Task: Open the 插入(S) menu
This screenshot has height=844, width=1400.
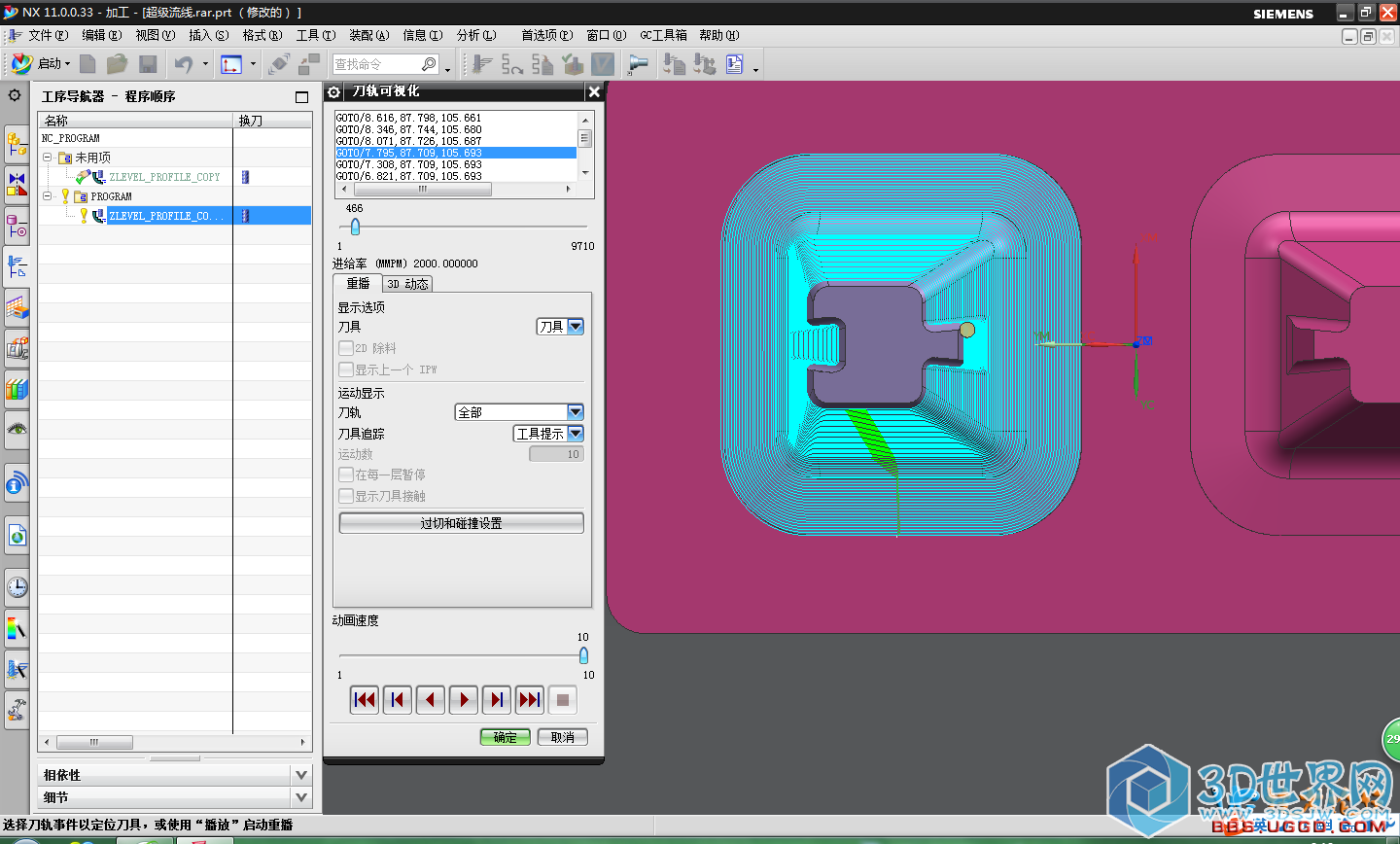Action: (209, 35)
